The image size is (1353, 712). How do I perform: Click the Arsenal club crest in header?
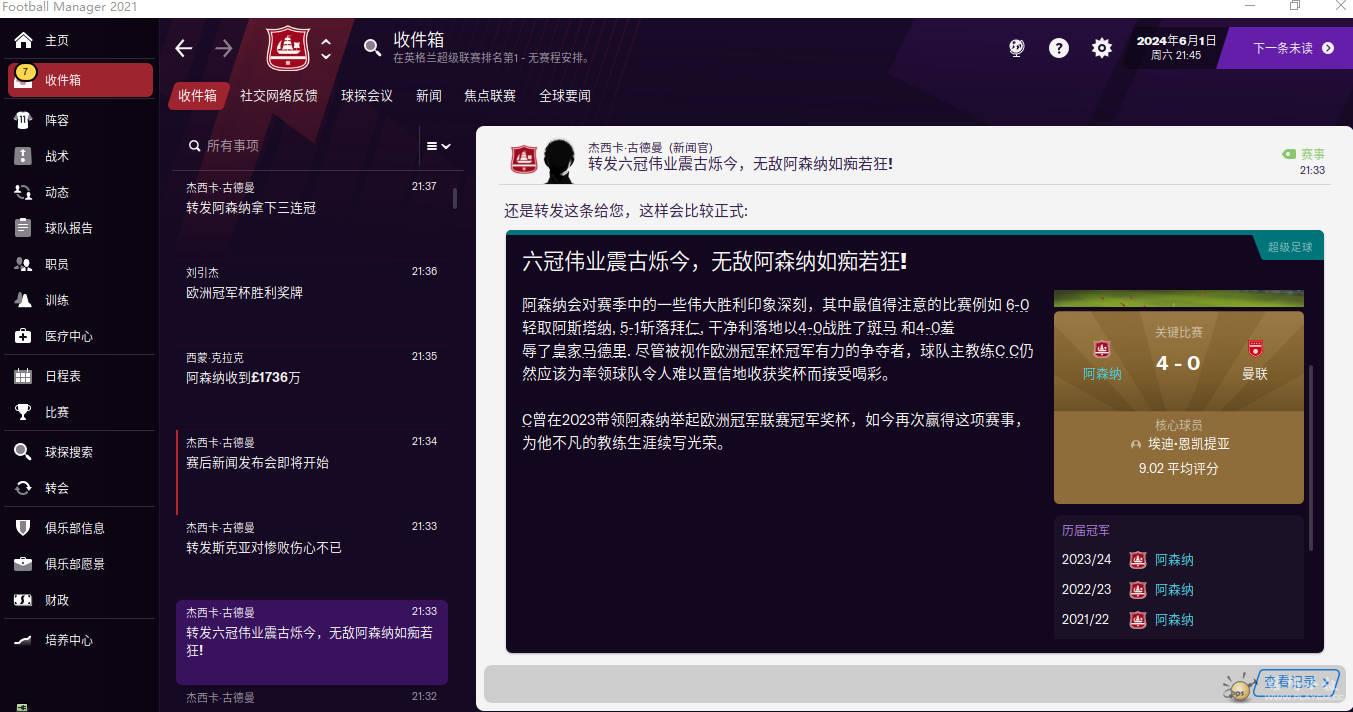pos(289,48)
